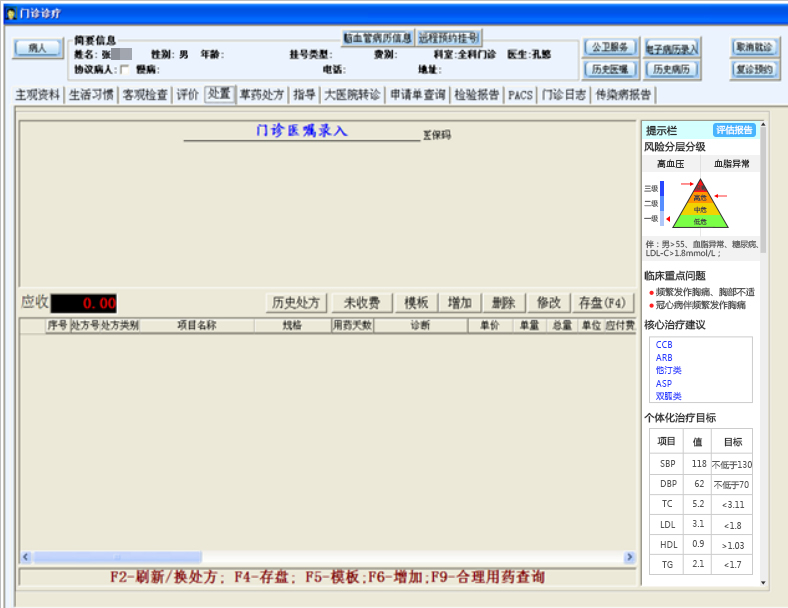Switch to the 草药处方 tab
Viewport: 788px width, 608px height.
262,95
